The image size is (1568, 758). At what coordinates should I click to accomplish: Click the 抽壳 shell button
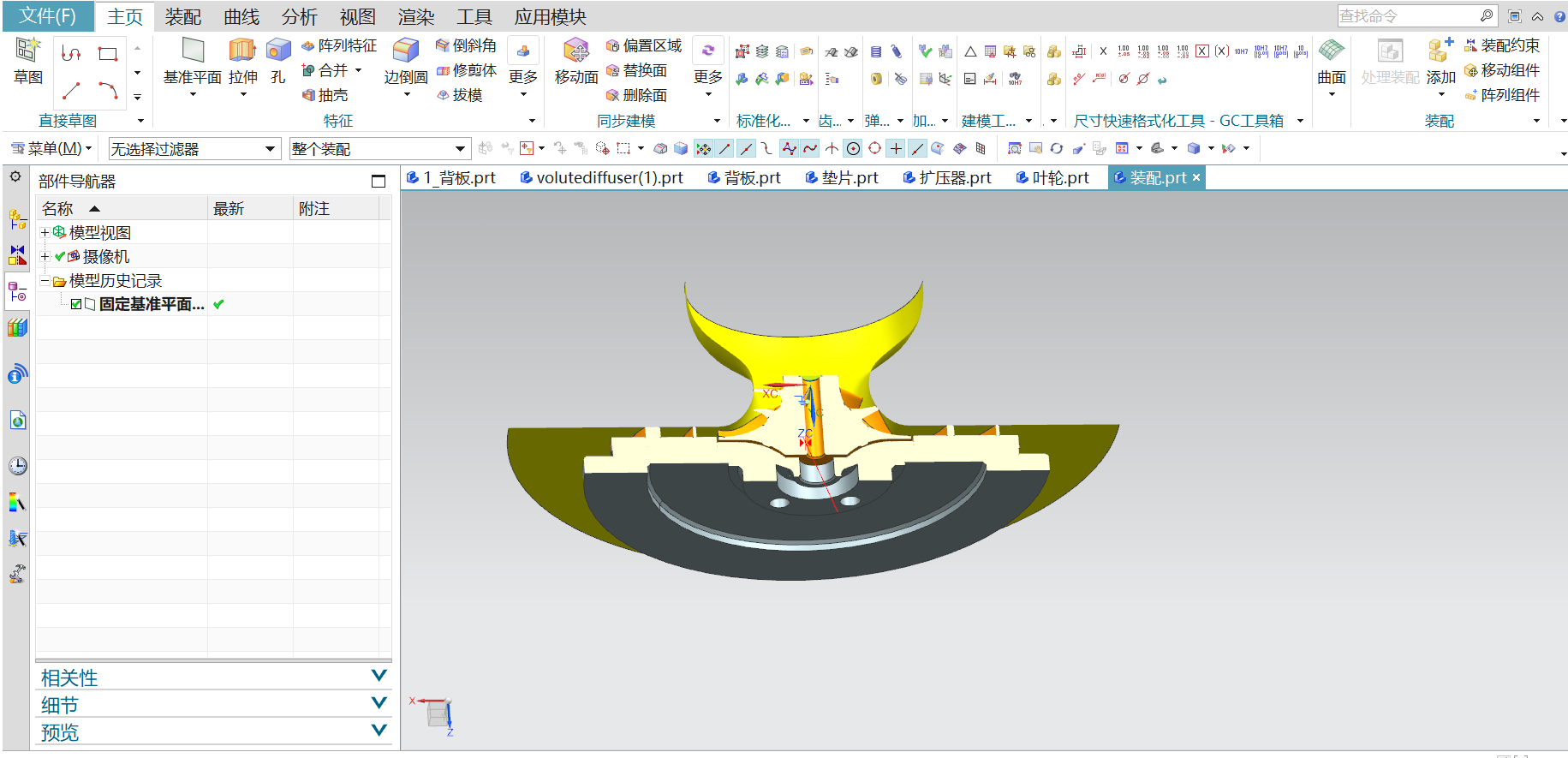click(x=325, y=95)
